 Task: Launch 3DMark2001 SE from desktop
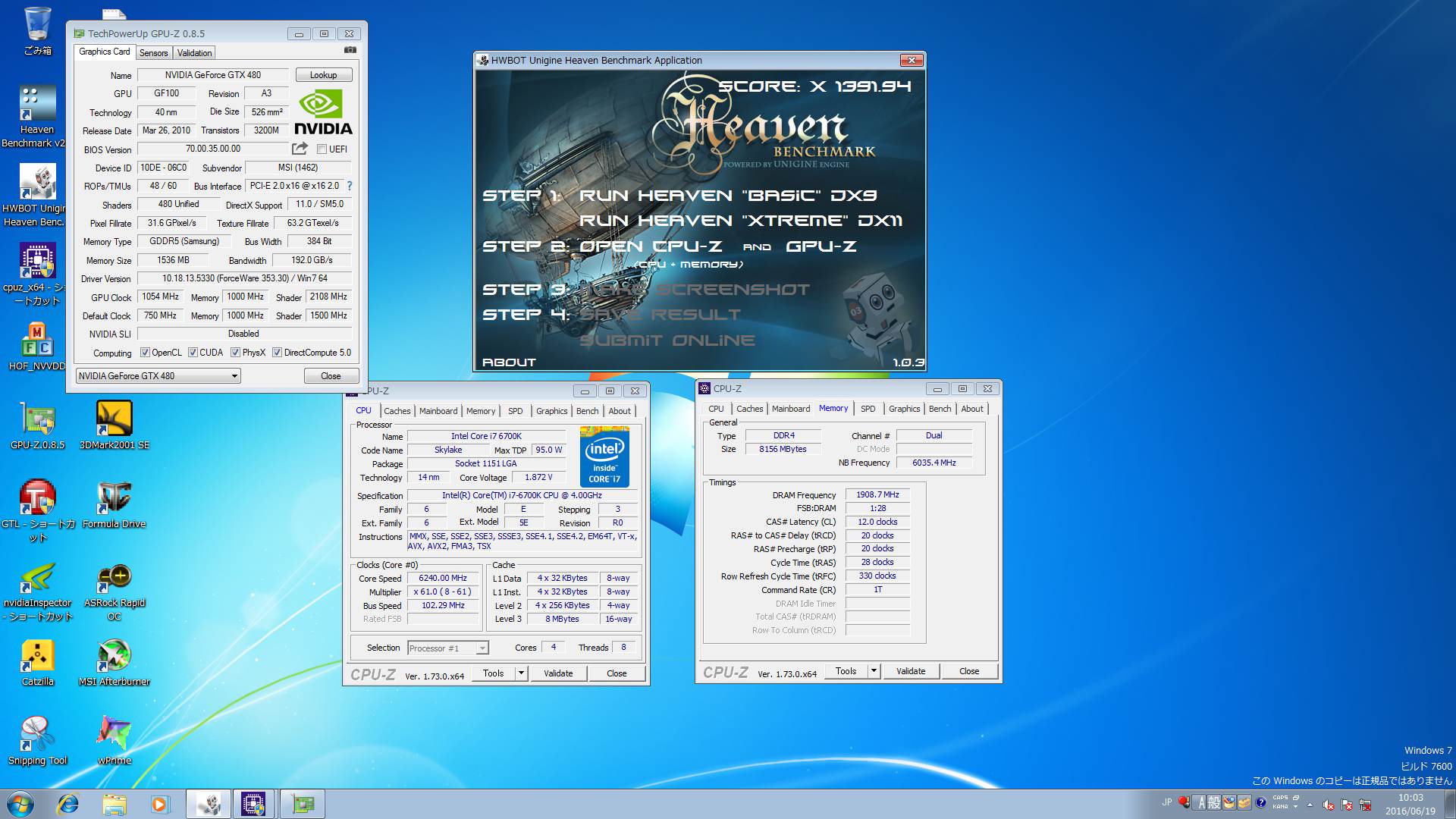(x=114, y=425)
